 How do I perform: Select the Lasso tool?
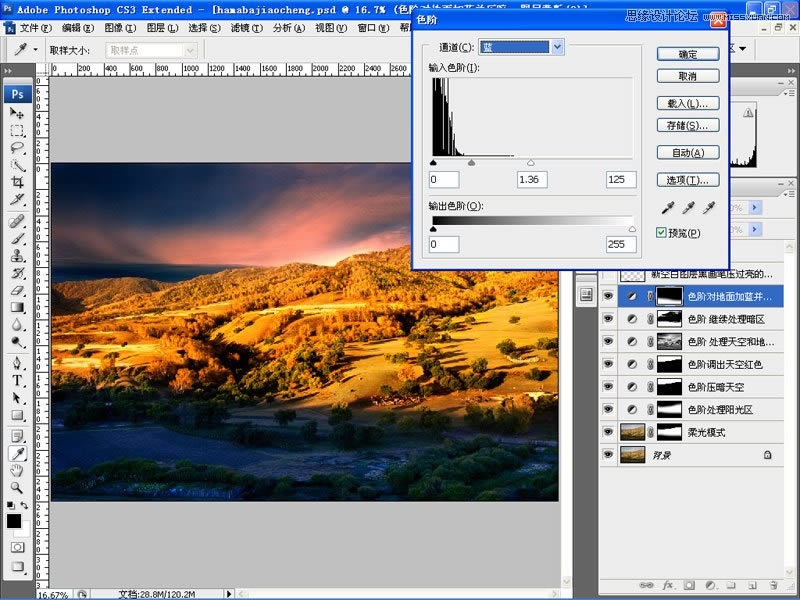tap(18, 148)
